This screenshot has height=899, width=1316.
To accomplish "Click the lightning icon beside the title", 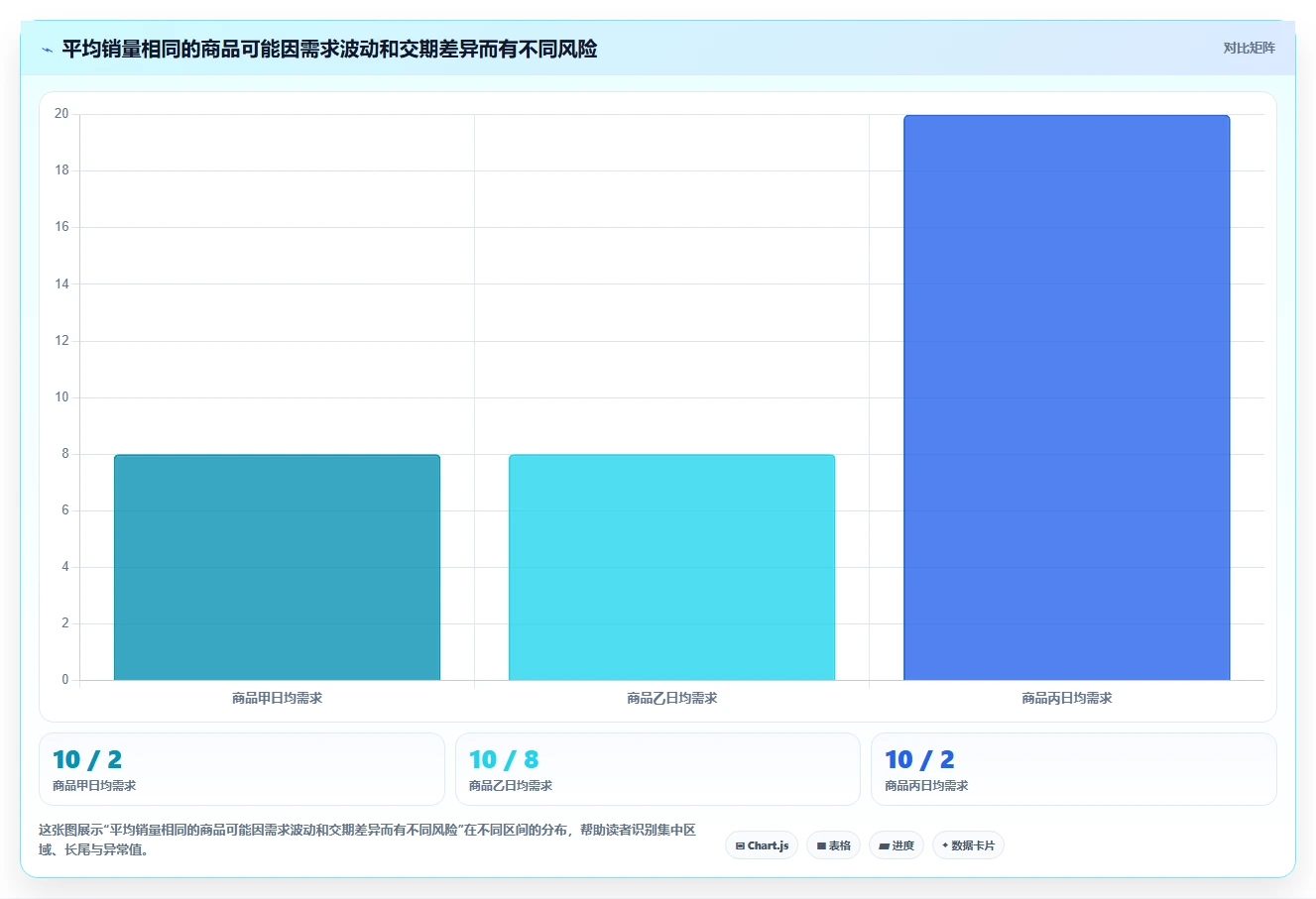I will (47, 50).
